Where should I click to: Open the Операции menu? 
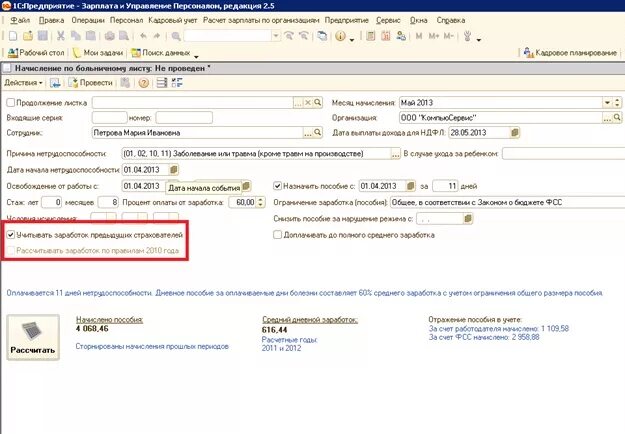coord(88,20)
